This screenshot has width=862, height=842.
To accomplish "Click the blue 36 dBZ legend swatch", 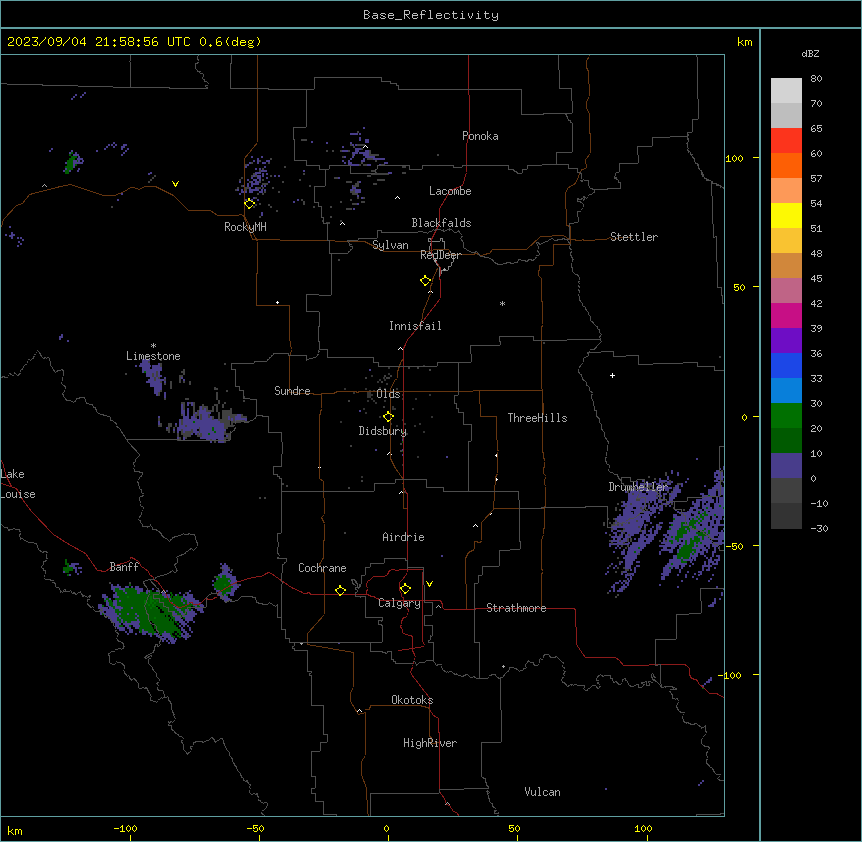I will tap(786, 365).
